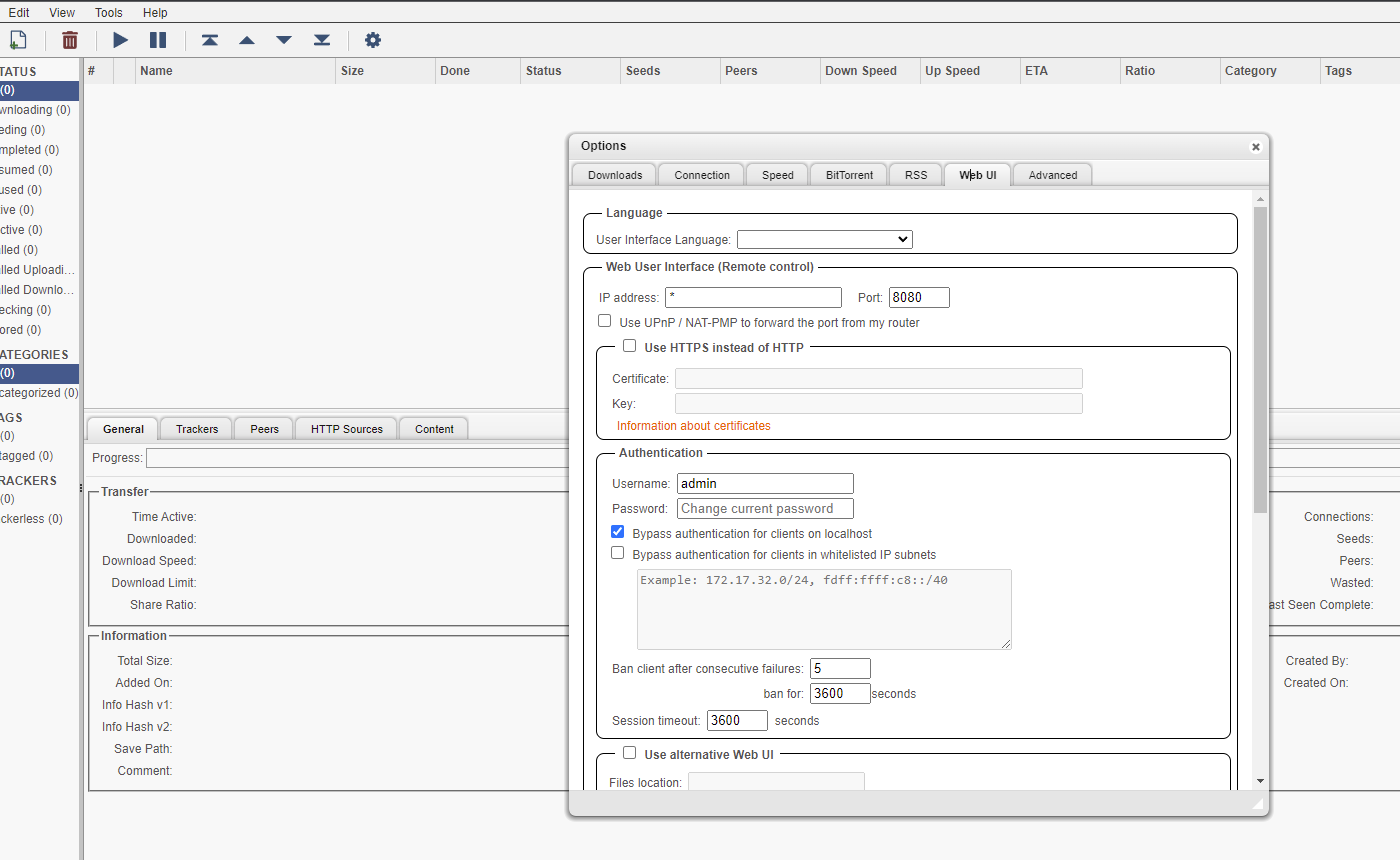Viewport: 1400px width, 860px height.
Task: Enable UPnP / NAT-PMP port forwarding checkbox
Action: [605, 321]
